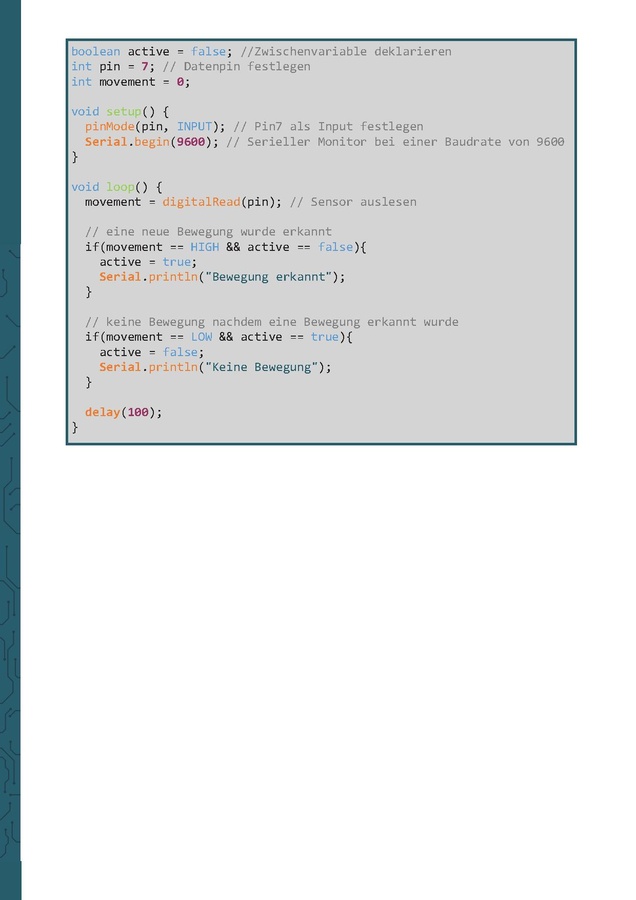Image resolution: width=636 pixels, height=900 pixels.
Task: Click the 'eine neue Bewegung wurde erkannt' comment
Action: coord(208,232)
